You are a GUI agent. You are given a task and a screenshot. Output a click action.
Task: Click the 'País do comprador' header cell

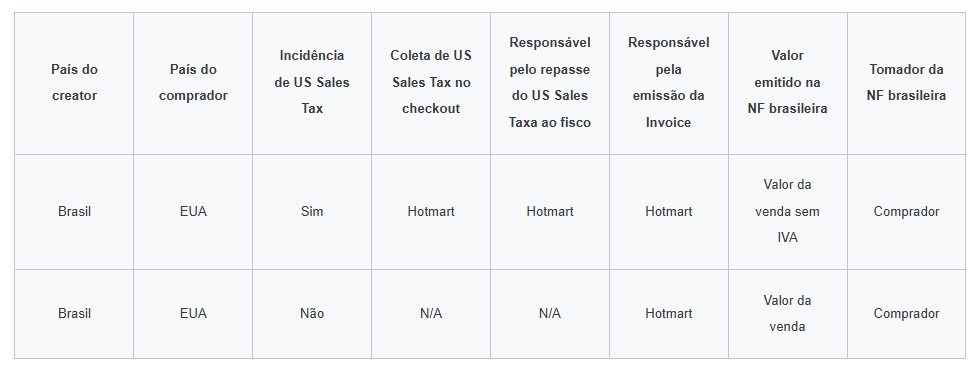coord(193,83)
